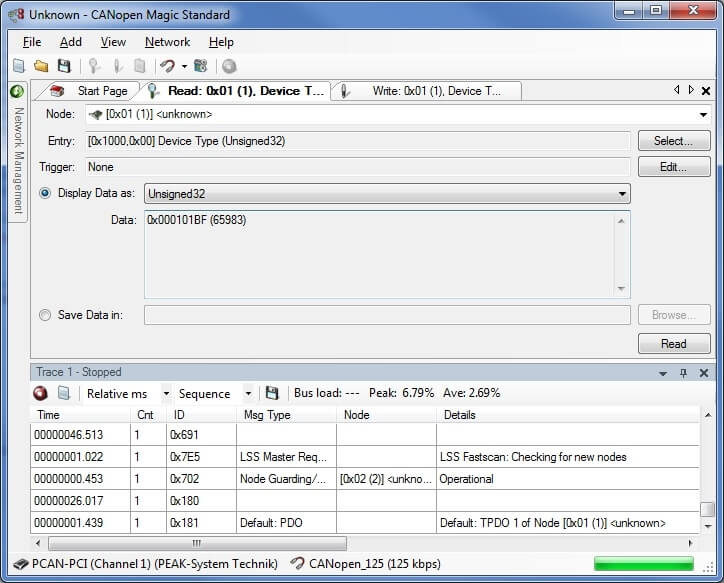Screen dimensions: 724x583
Task: Click the magnet connect toolbar icon
Action: pyautogui.click(x=168, y=66)
